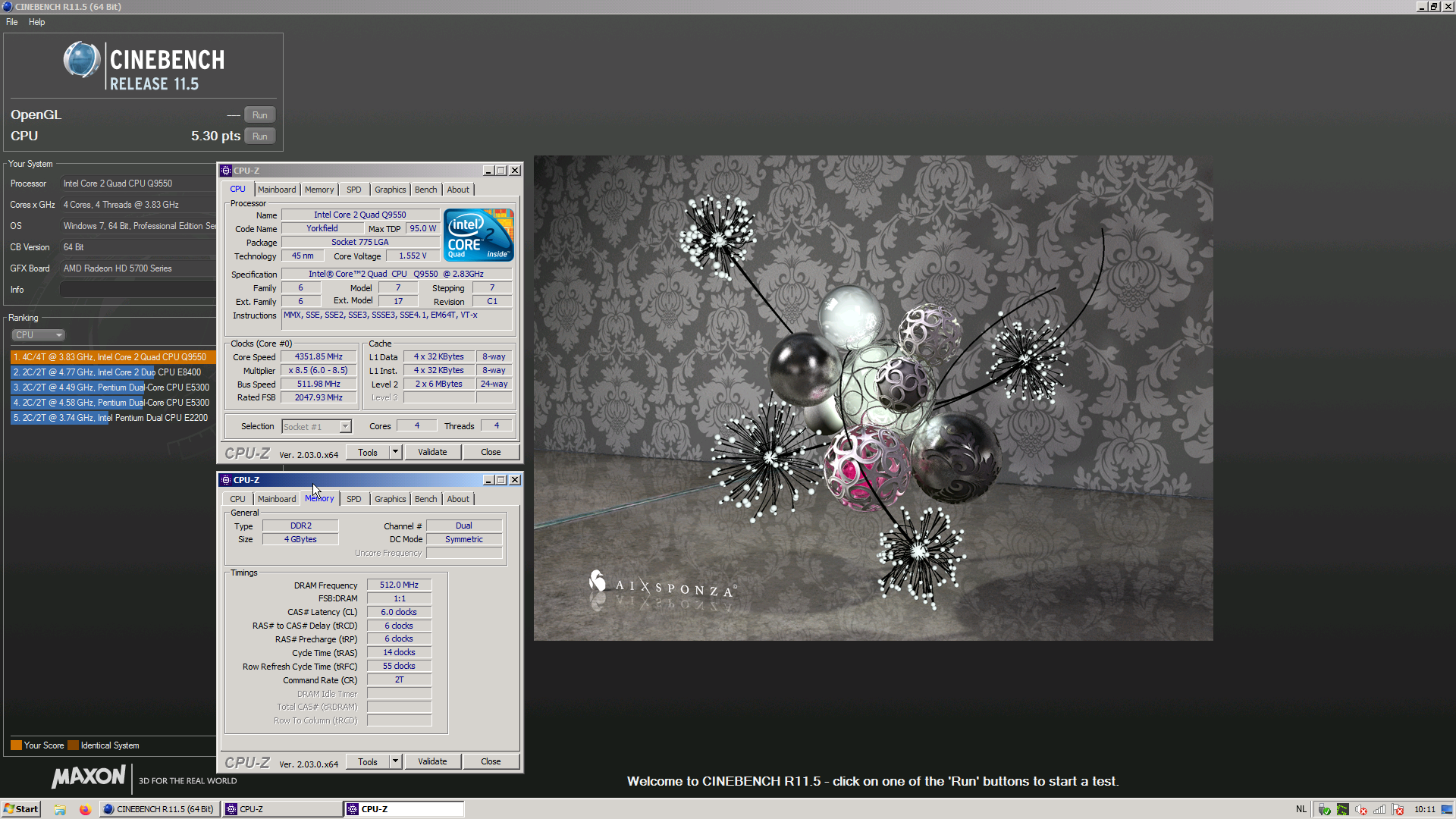Viewport: 1456px width, 819px height.
Task: Click CPU-Z title bar icon in upper window
Action: click(226, 171)
